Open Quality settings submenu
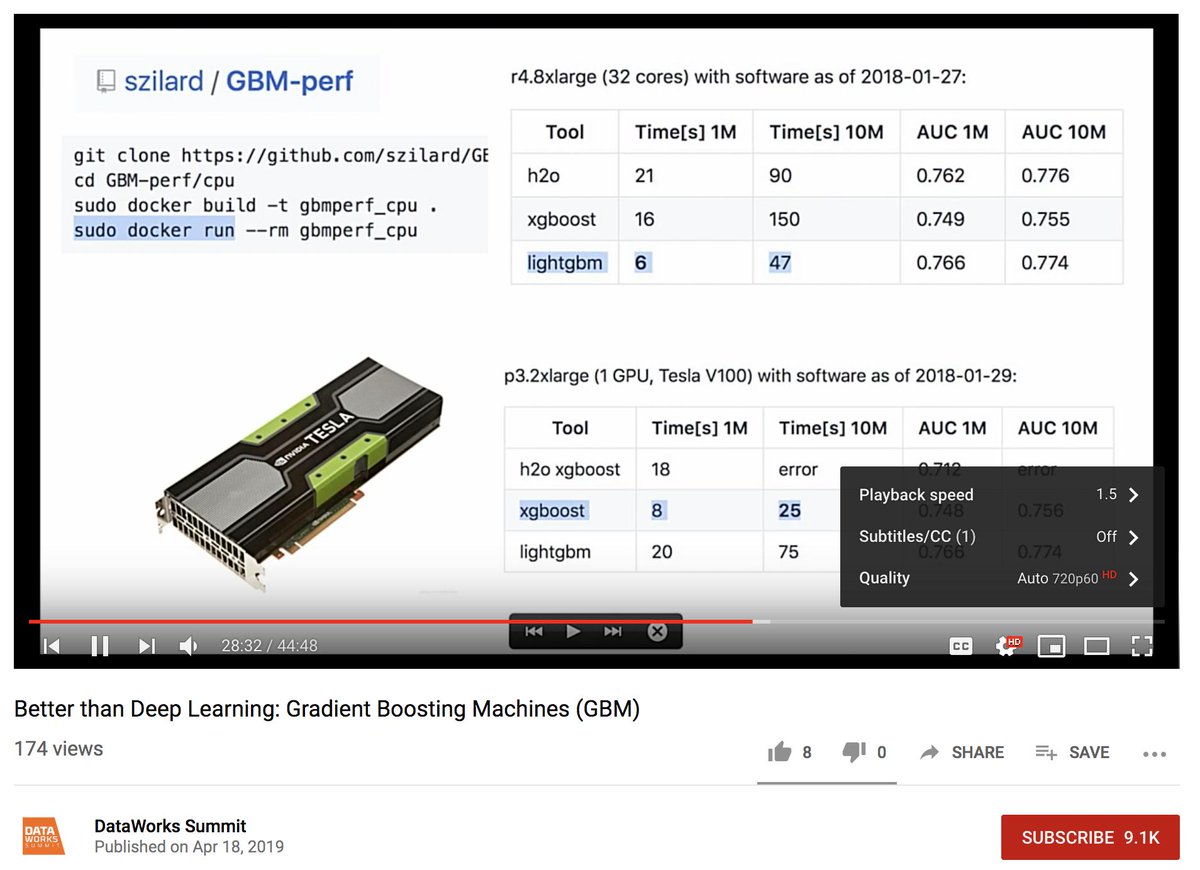Screen dimensions: 1200x870 (x=1002, y=578)
